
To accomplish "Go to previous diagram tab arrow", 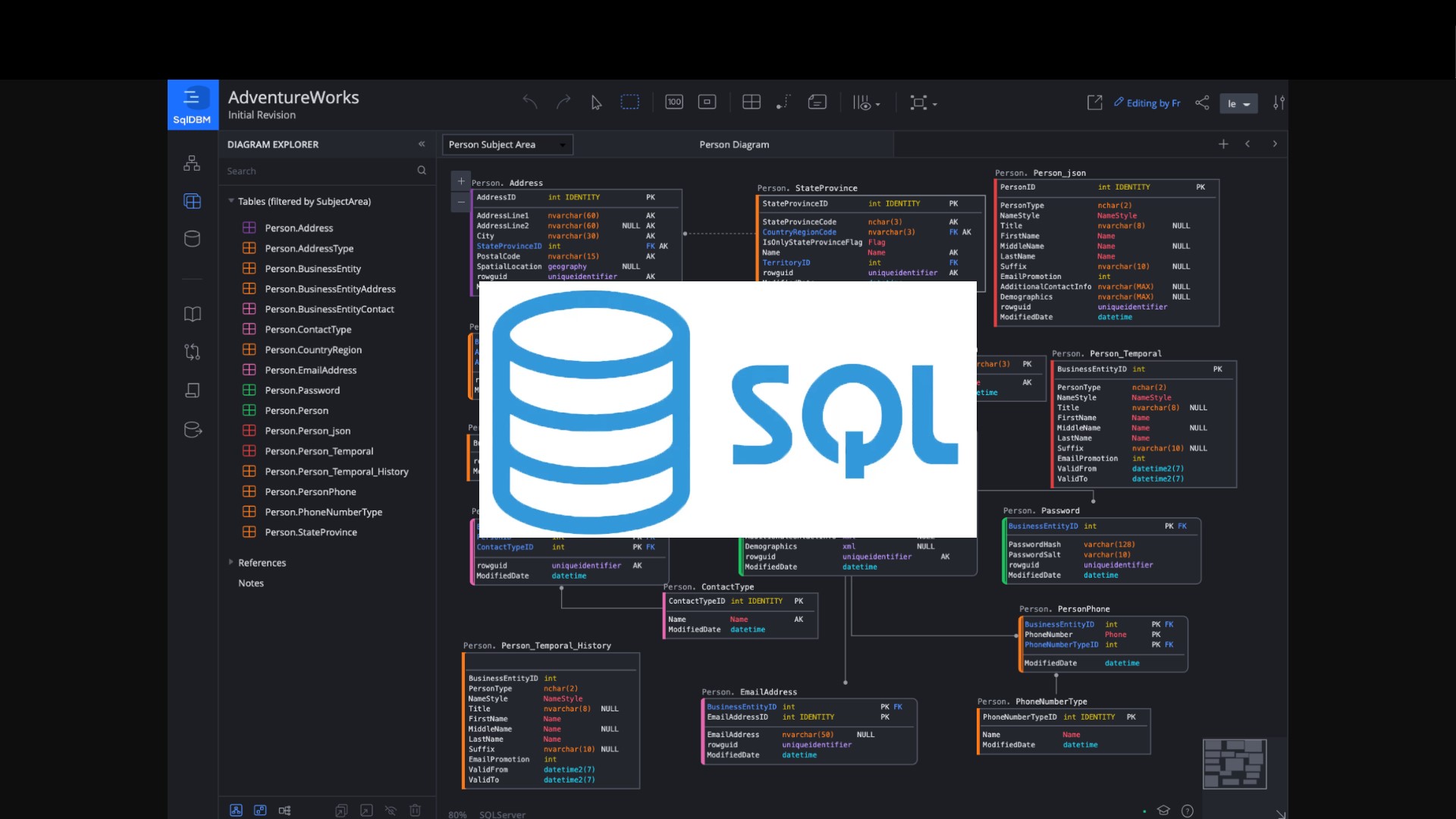I will coord(1247,144).
